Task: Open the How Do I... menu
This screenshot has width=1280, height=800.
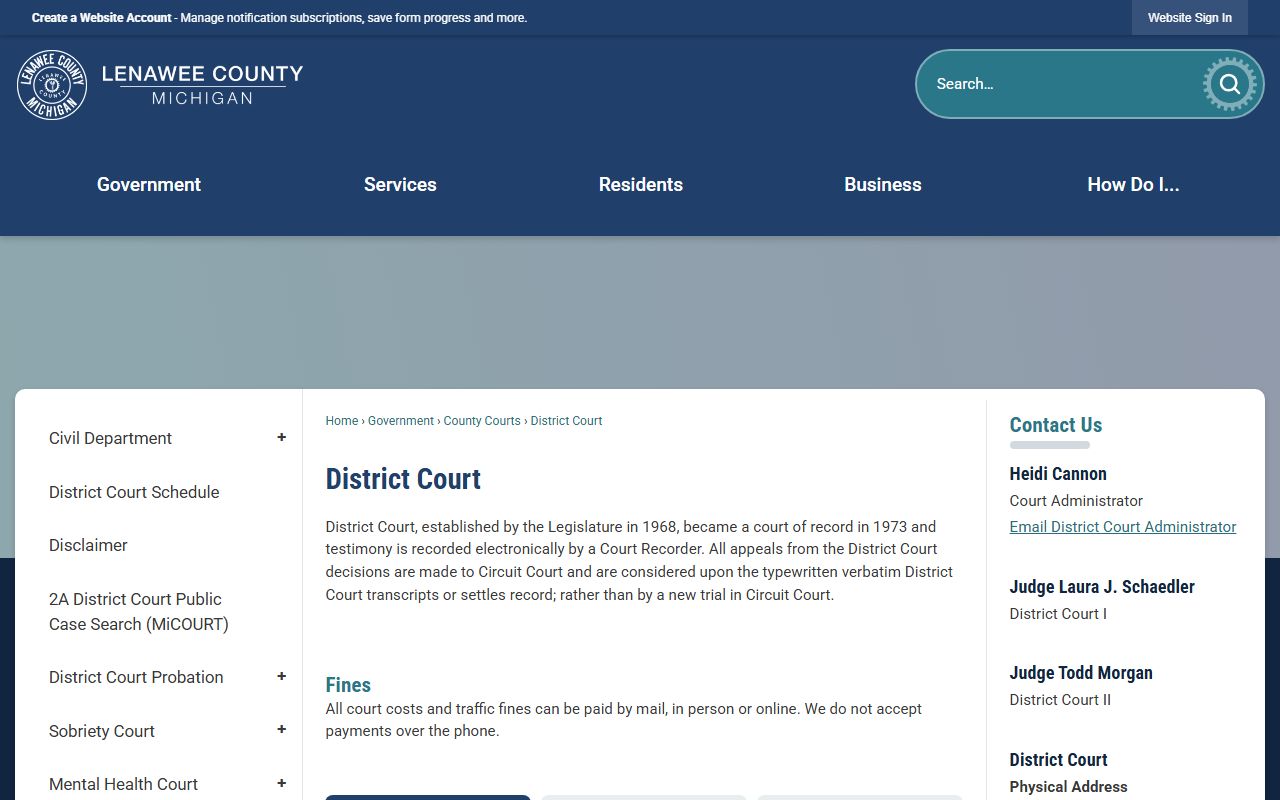Action: 1133,184
